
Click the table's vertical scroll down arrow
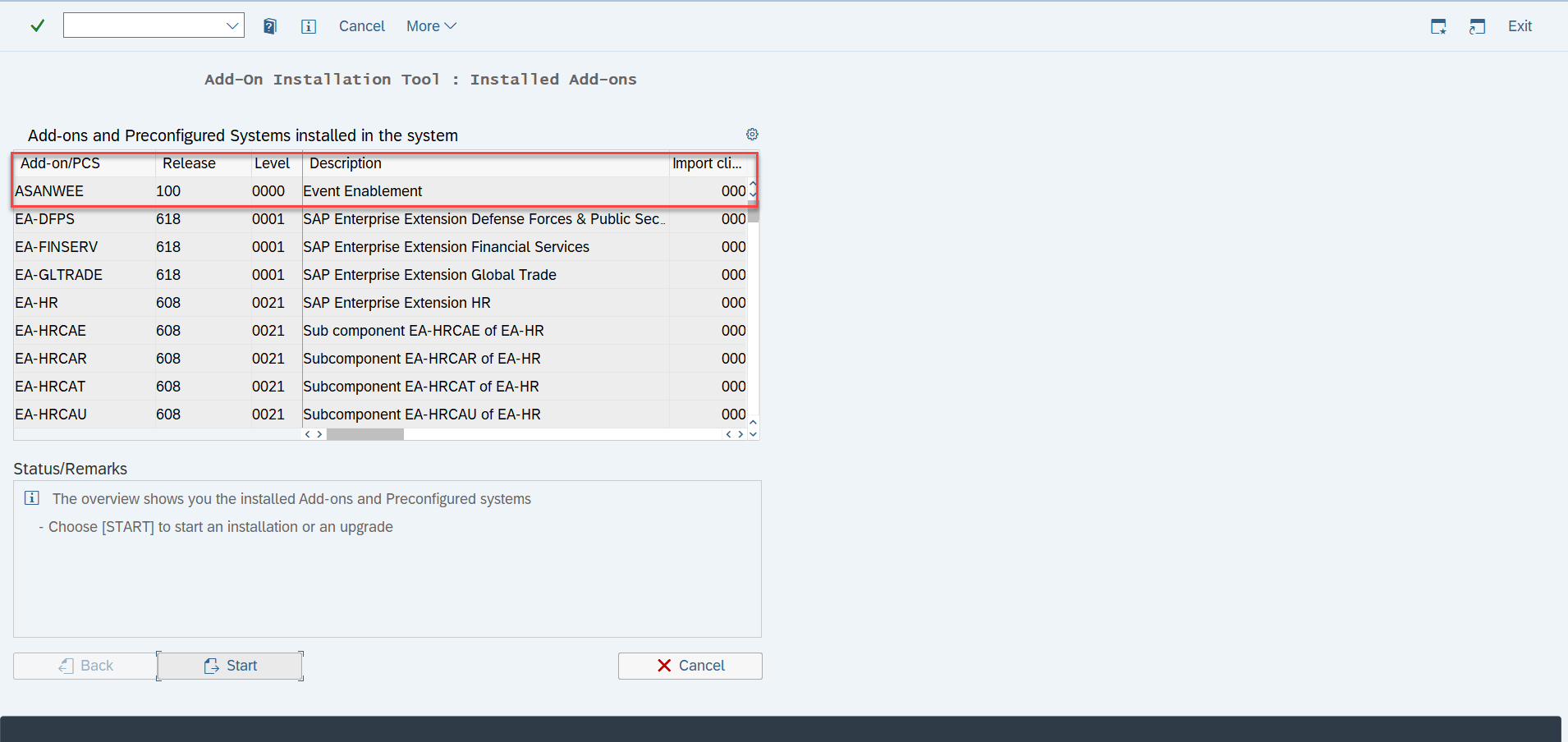pyautogui.click(x=753, y=434)
